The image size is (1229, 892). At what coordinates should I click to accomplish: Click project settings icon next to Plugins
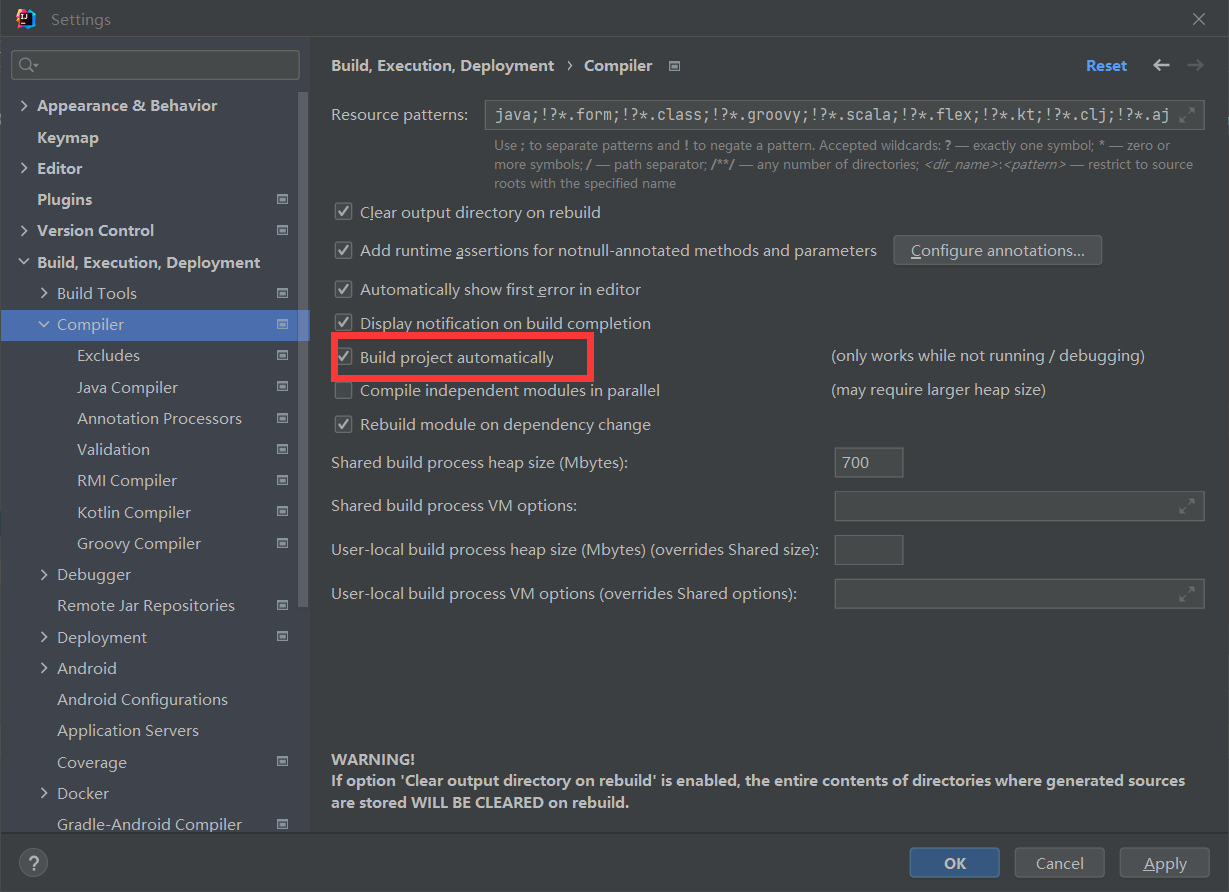tap(282, 200)
